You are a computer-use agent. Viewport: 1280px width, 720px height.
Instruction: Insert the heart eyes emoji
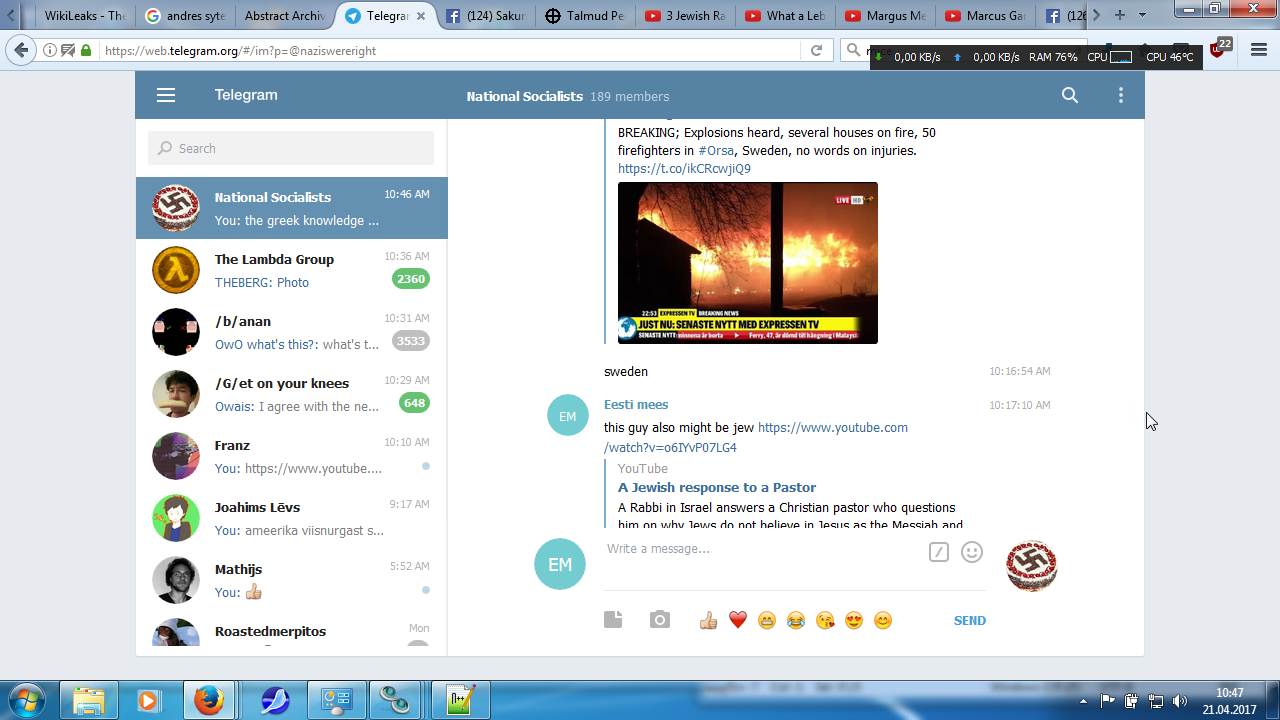(854, 620)
